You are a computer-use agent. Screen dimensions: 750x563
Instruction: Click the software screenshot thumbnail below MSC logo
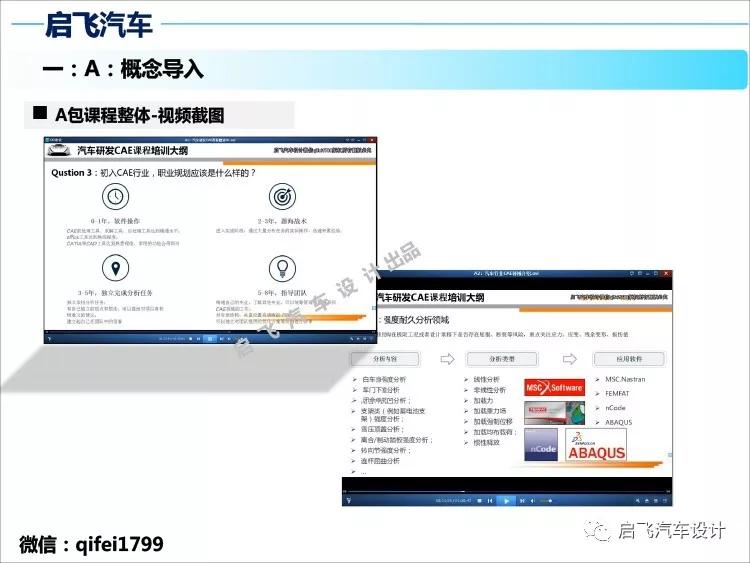coord(554,413)
